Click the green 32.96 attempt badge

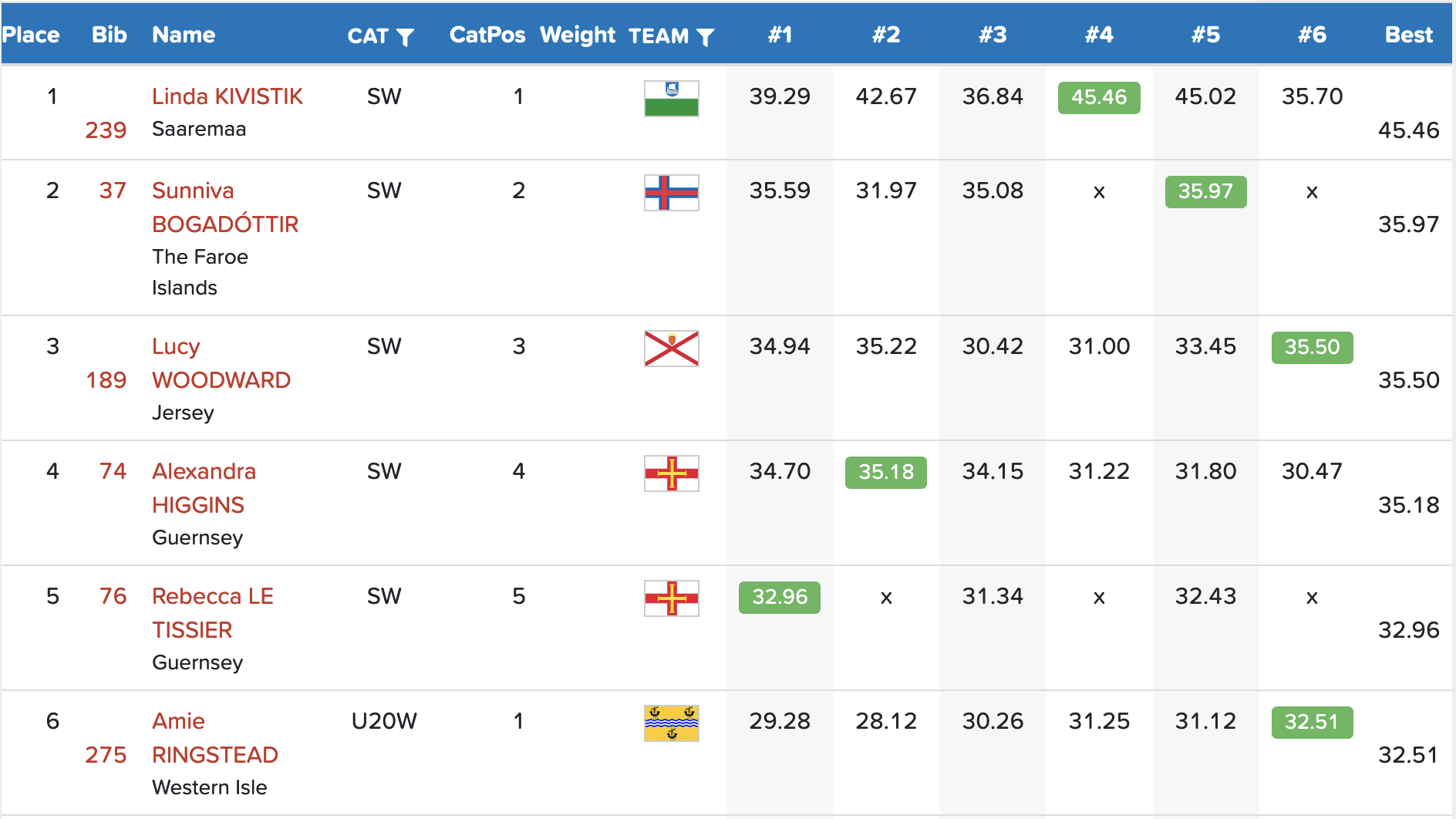[x=779, y=597]
